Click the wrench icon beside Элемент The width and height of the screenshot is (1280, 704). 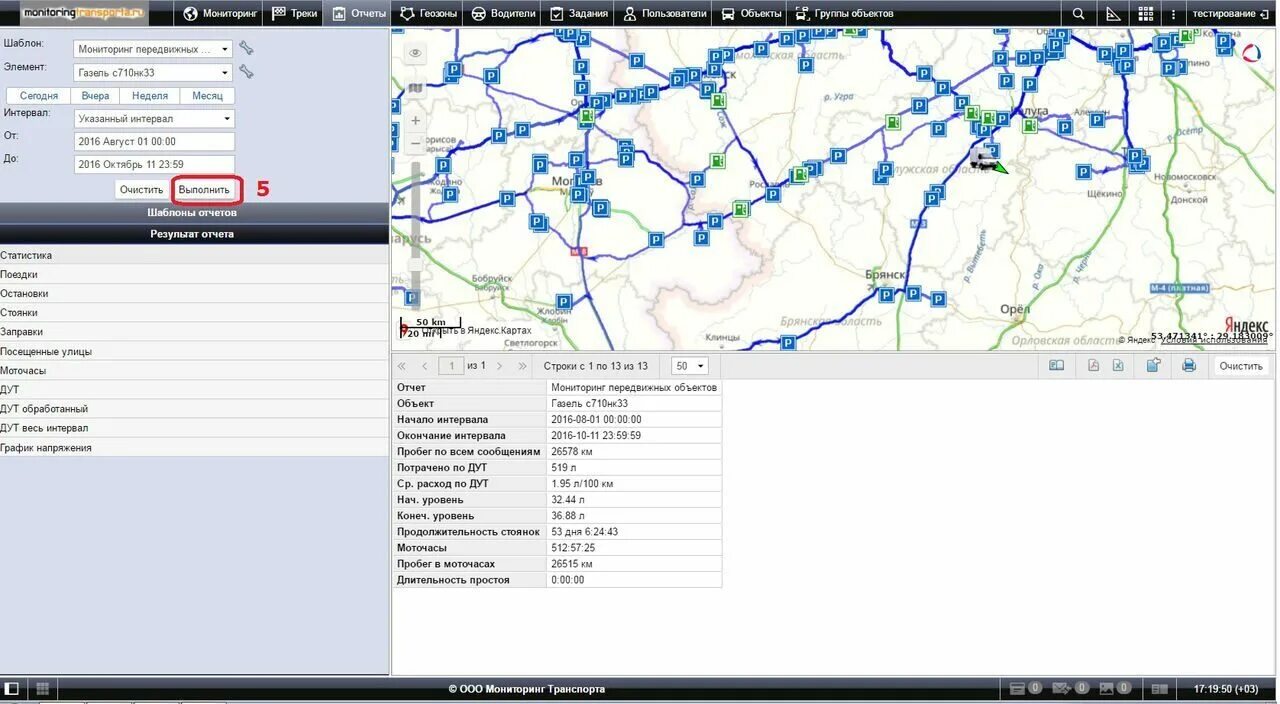coord(246,72)
